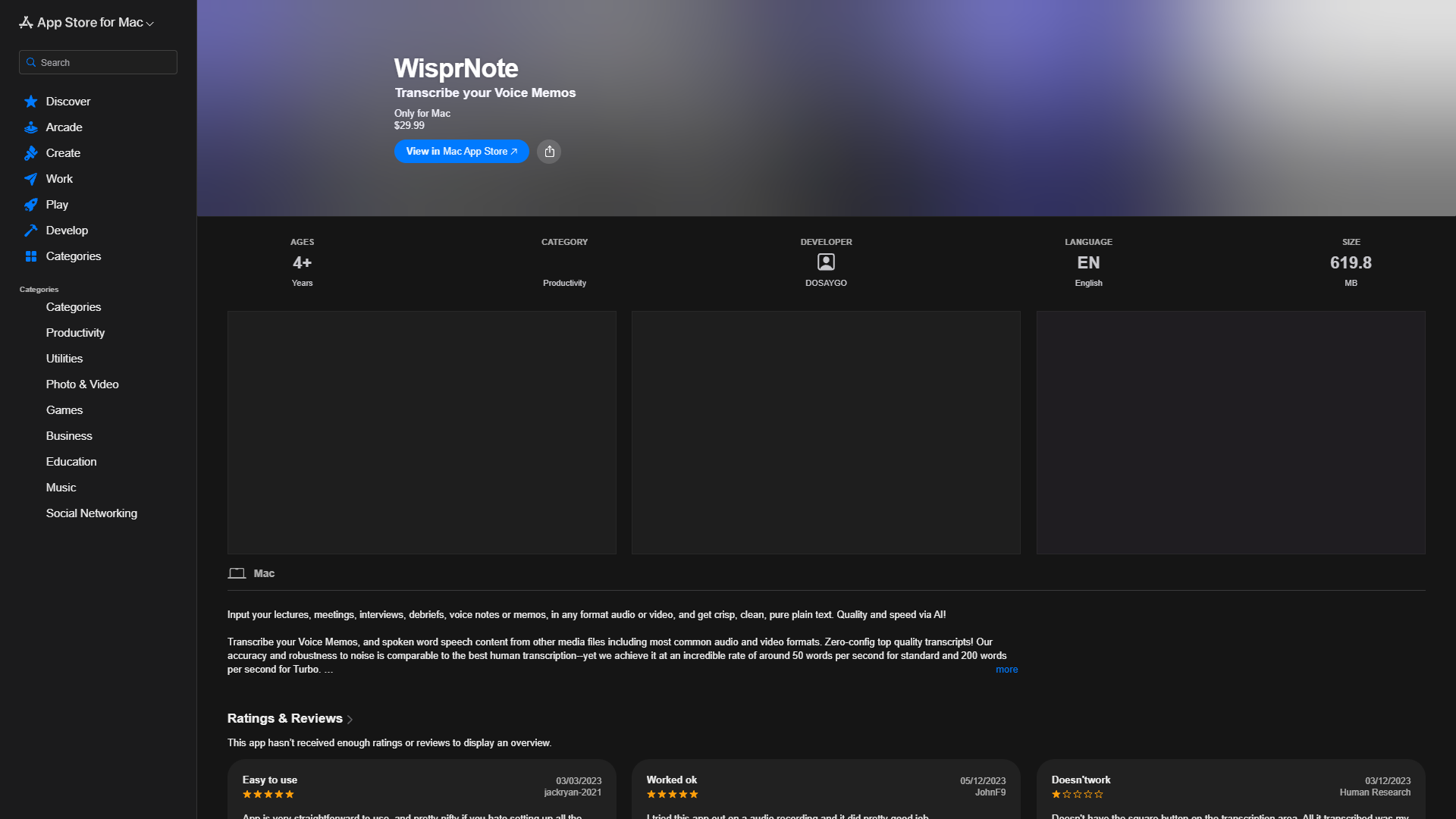The height and width of the screenshot is (819, 1456).
Task: Click View in Mac App Store button
Action: [461, 152]
